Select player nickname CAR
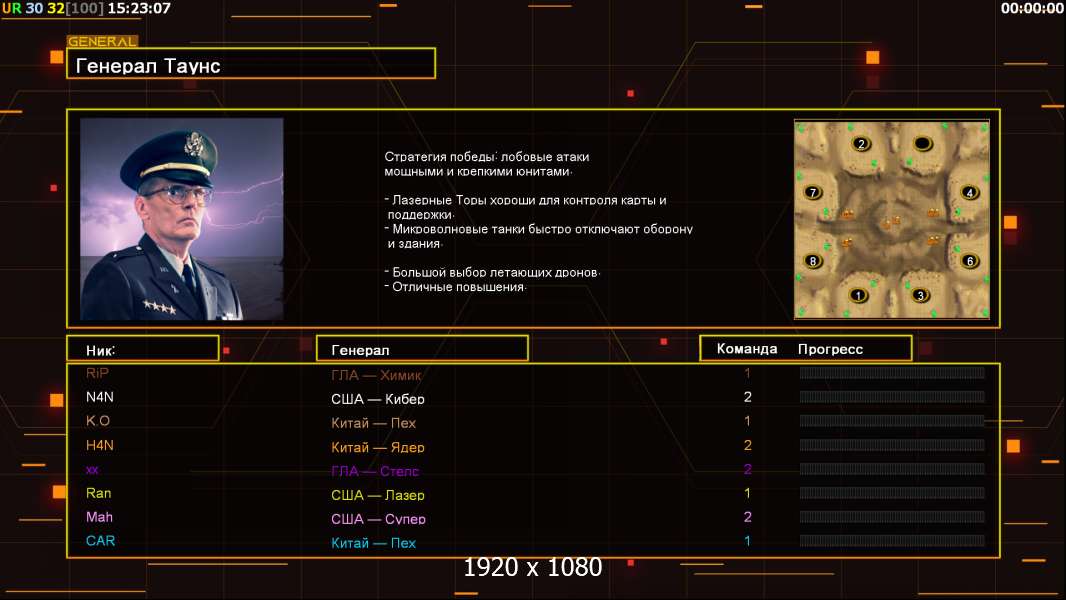 [101, 541]
